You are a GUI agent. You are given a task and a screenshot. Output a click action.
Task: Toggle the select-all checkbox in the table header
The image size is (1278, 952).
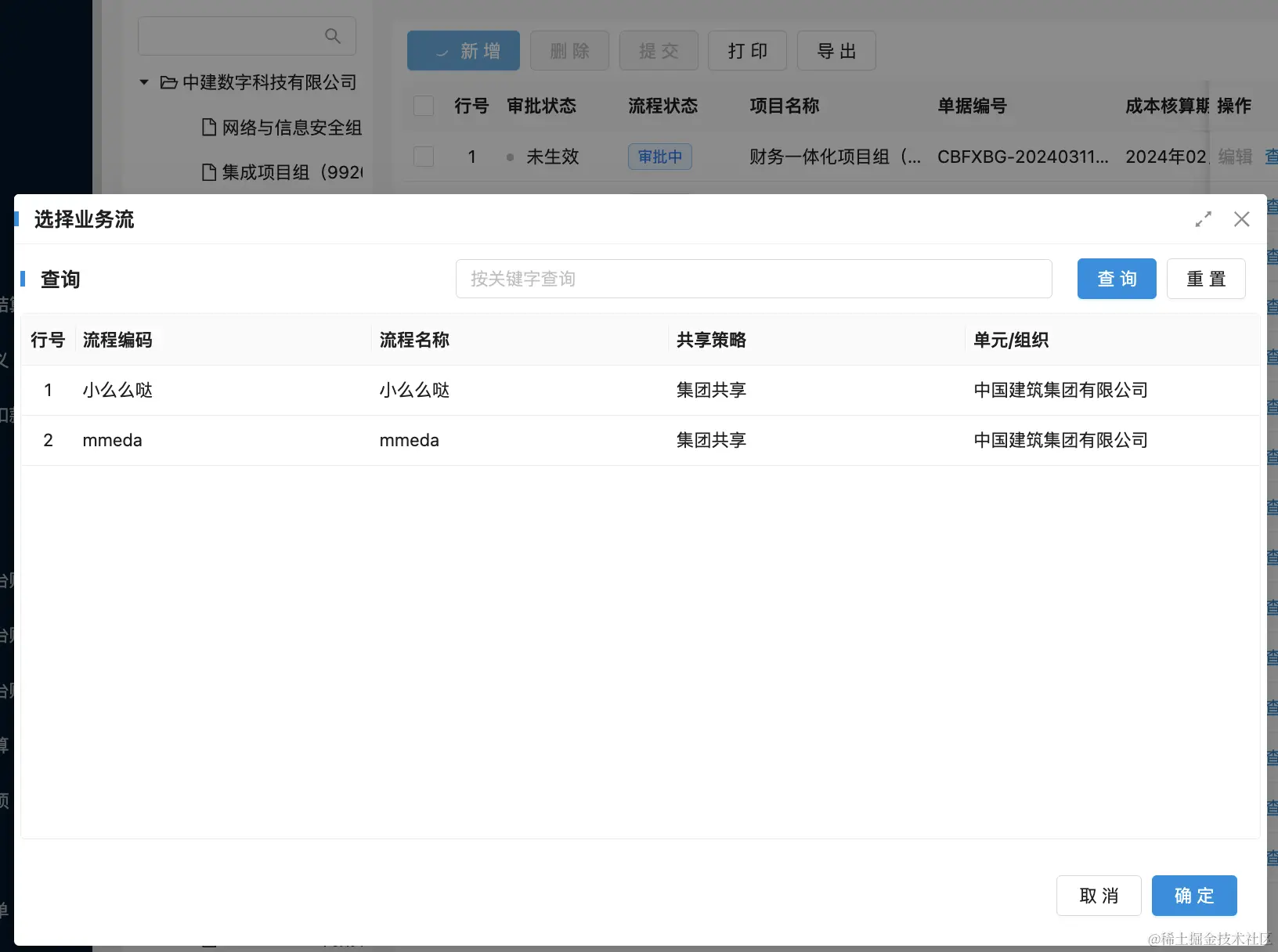click(423, 106)
